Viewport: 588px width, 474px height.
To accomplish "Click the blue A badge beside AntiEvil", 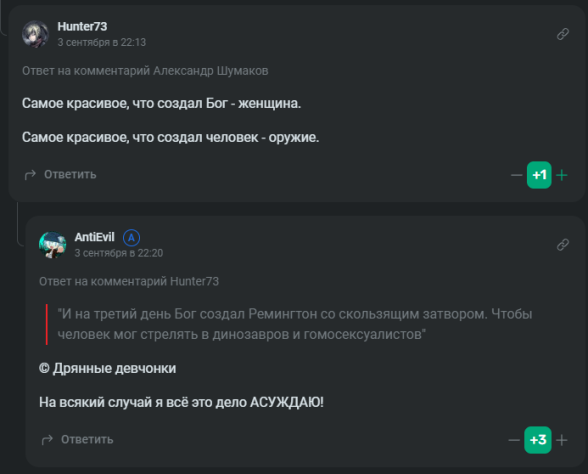I will tap(131, 237).
